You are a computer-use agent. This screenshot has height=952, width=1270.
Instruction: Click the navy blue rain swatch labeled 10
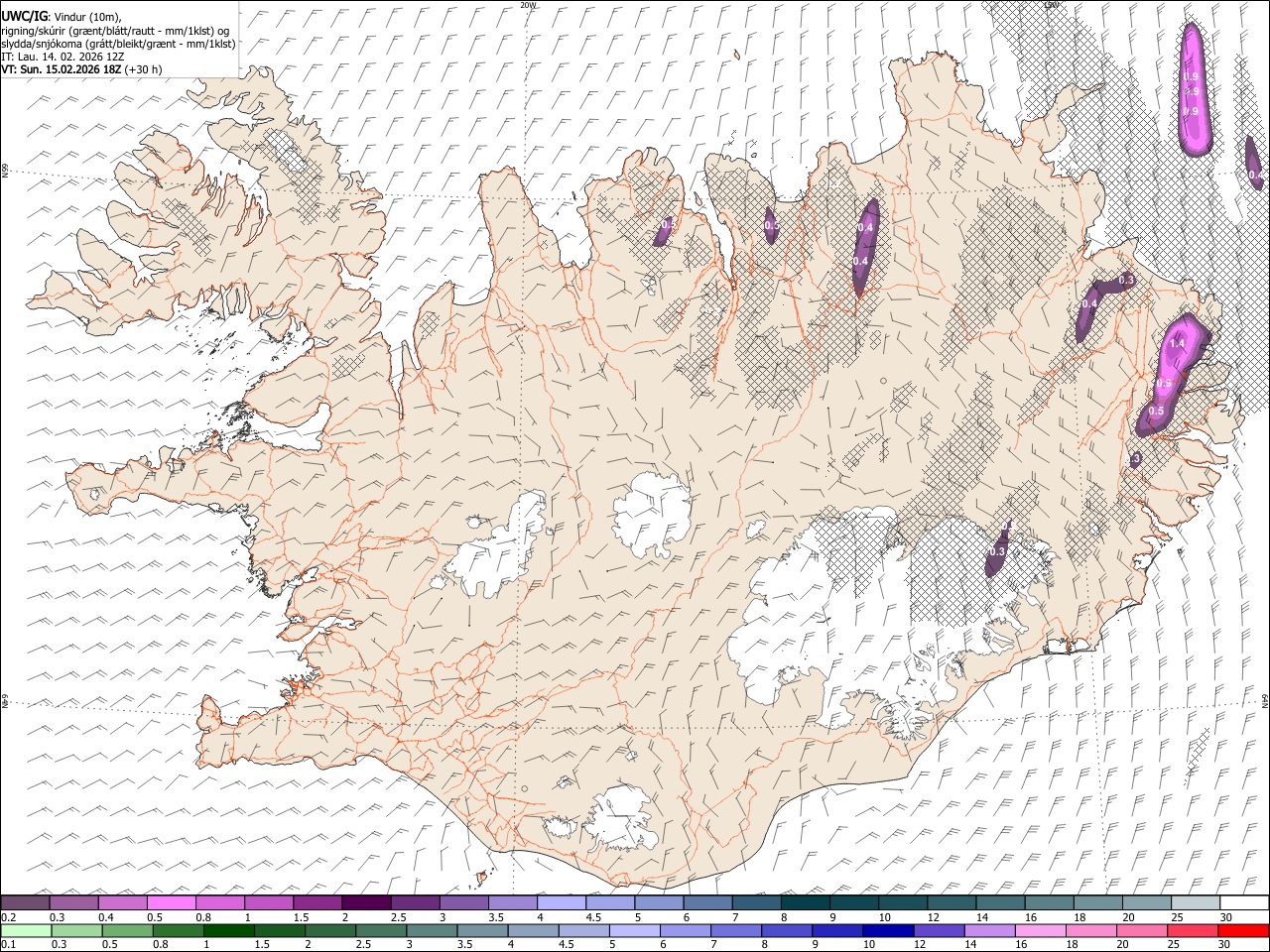(x=888, y=930)
